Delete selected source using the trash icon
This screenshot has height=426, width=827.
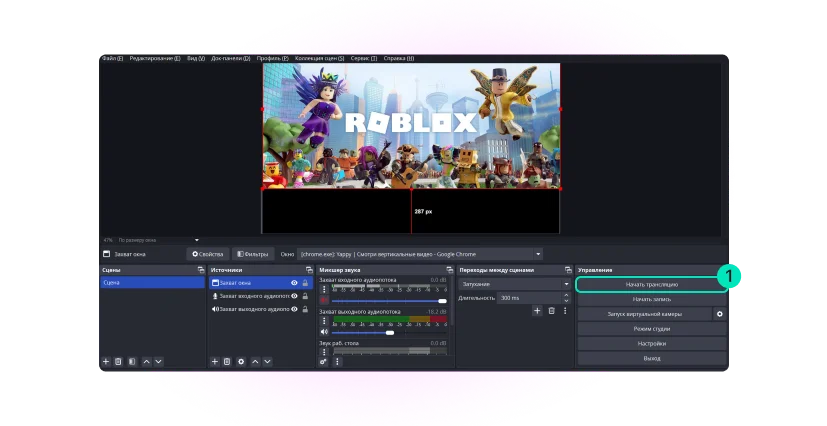pos(227,361)
